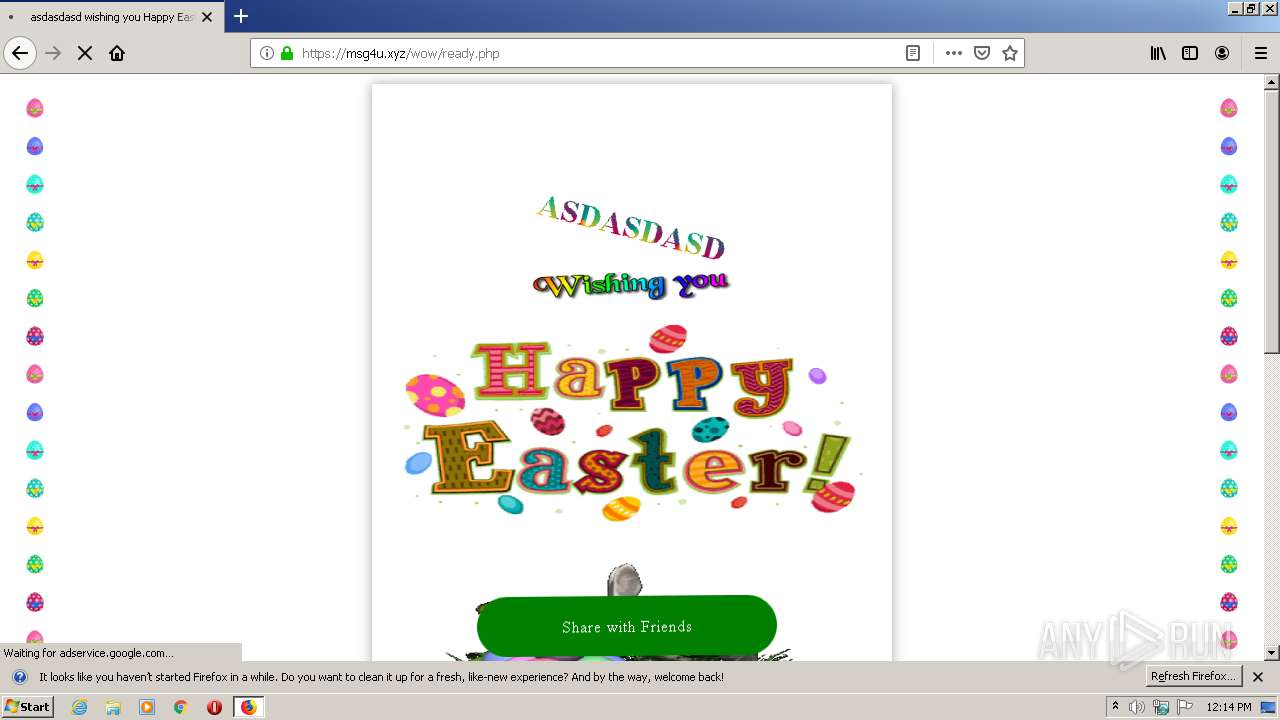1280x720 pixels.
Task: Open the Firefox account icon
Action: pyautogui.click(x=1222, y=53)
